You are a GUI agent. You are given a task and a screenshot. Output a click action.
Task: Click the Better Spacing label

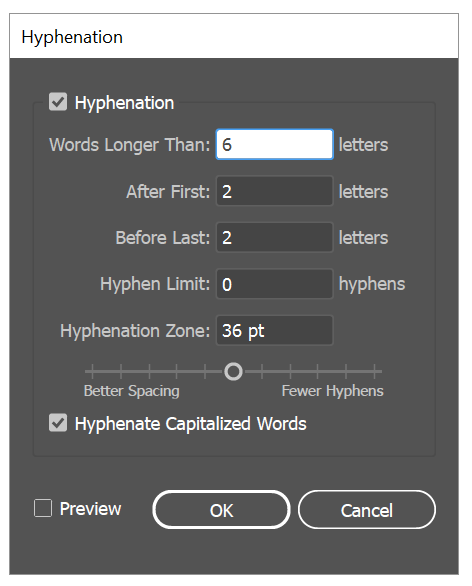click(x=132, y=391)
